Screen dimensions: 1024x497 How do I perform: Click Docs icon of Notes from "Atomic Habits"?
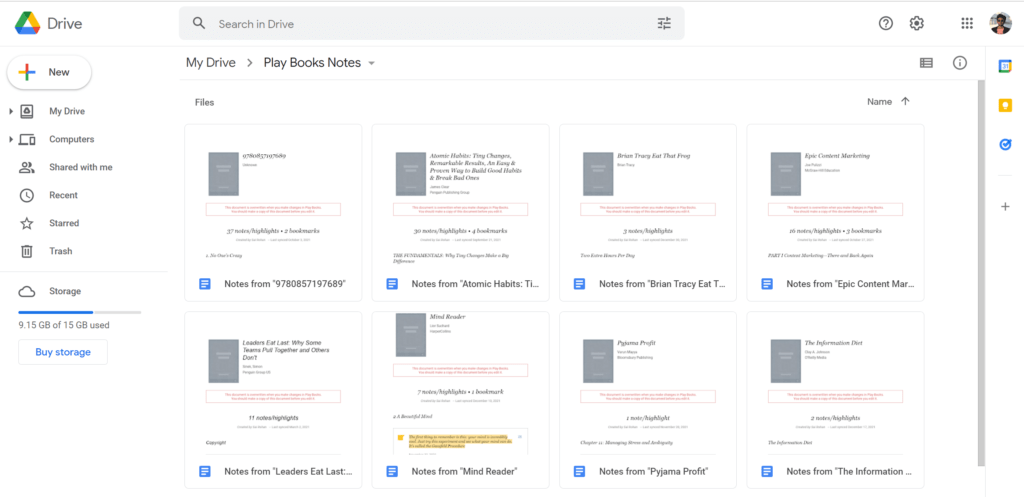(x=392, y=284)
